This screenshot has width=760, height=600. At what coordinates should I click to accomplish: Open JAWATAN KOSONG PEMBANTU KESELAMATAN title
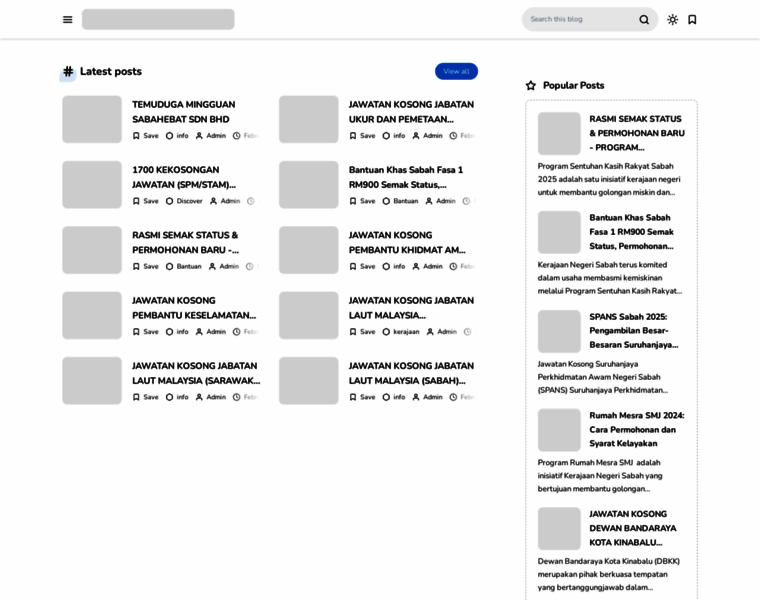pyautogui.click(x=194, y=308)
